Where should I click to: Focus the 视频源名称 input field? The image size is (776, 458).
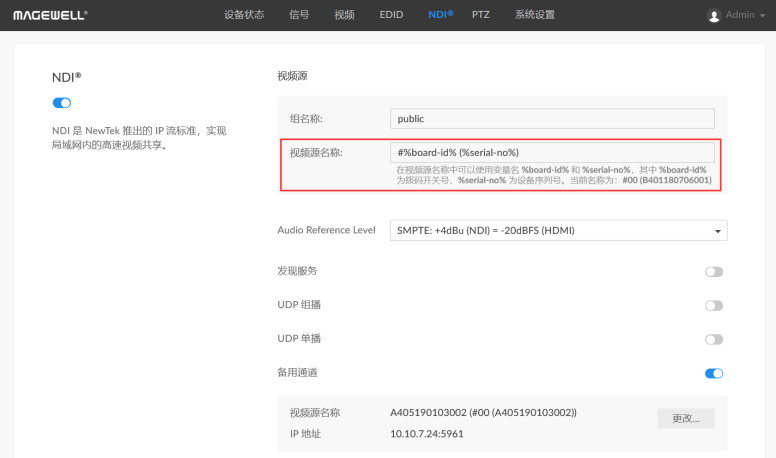point(552,152)
